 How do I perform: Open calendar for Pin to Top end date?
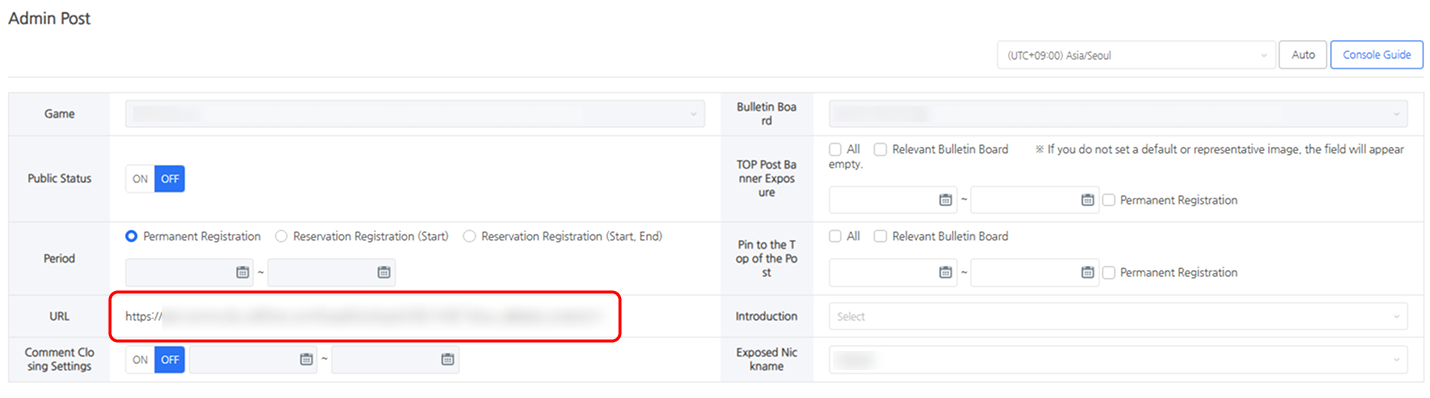[x=1088, y=272]
